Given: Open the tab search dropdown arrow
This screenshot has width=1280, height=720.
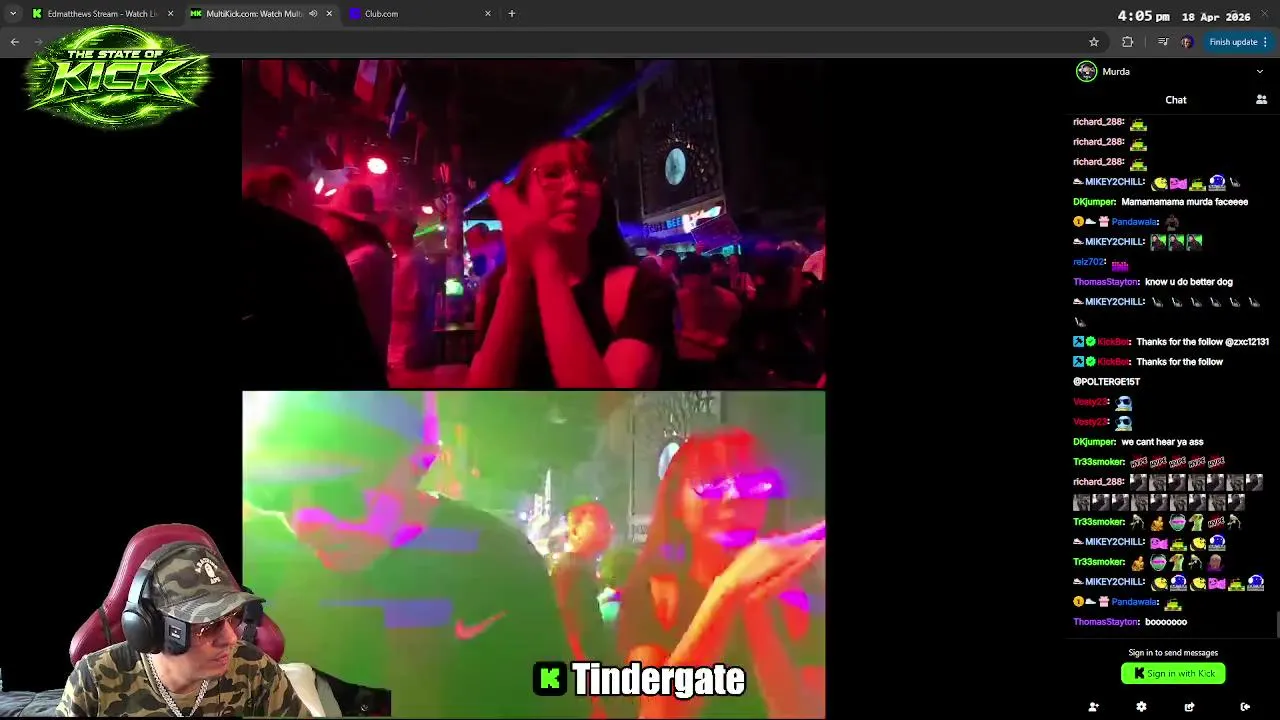Looking at the screenshot, I should point(13,14).
